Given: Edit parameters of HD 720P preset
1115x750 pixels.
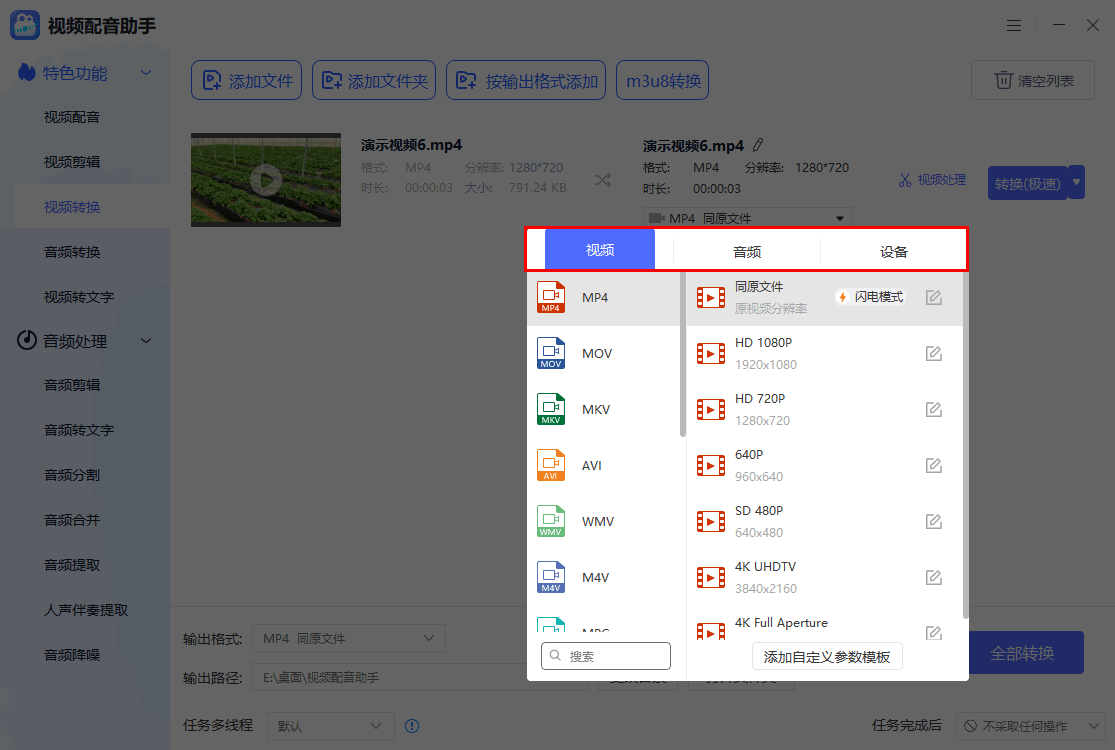Looking at the screenshot, I should (934, 409).
